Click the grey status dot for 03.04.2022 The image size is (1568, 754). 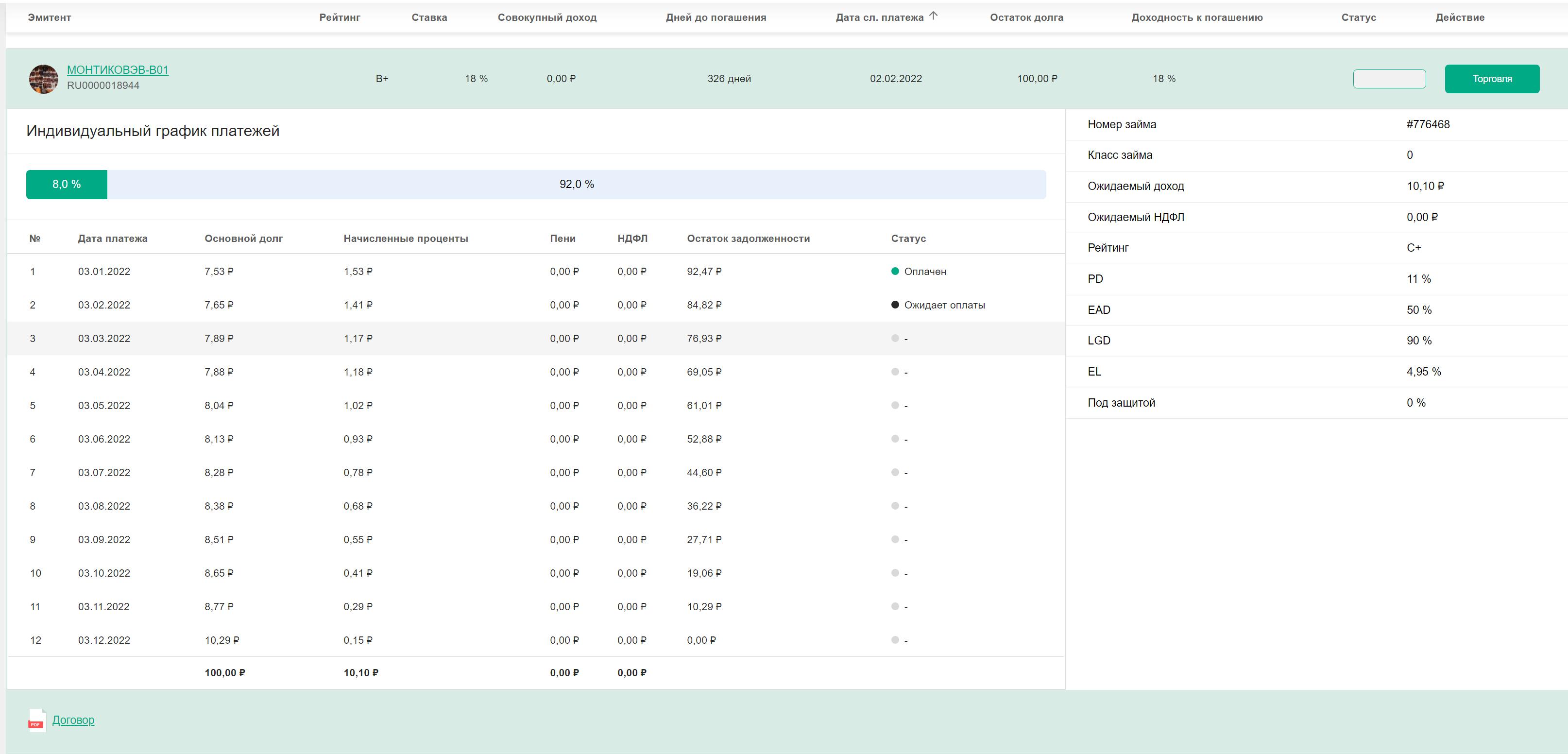coord(895,372)
